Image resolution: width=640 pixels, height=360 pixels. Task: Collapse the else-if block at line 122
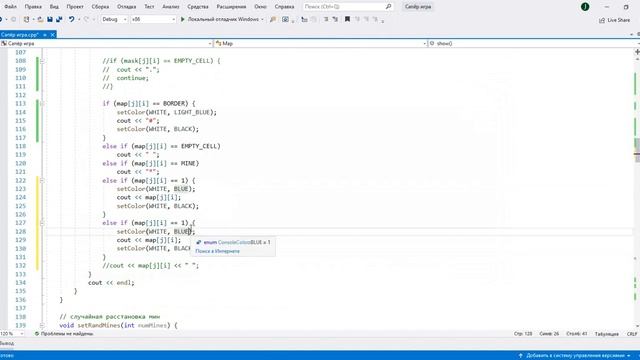pyautogui.click(x=42, y=180)
